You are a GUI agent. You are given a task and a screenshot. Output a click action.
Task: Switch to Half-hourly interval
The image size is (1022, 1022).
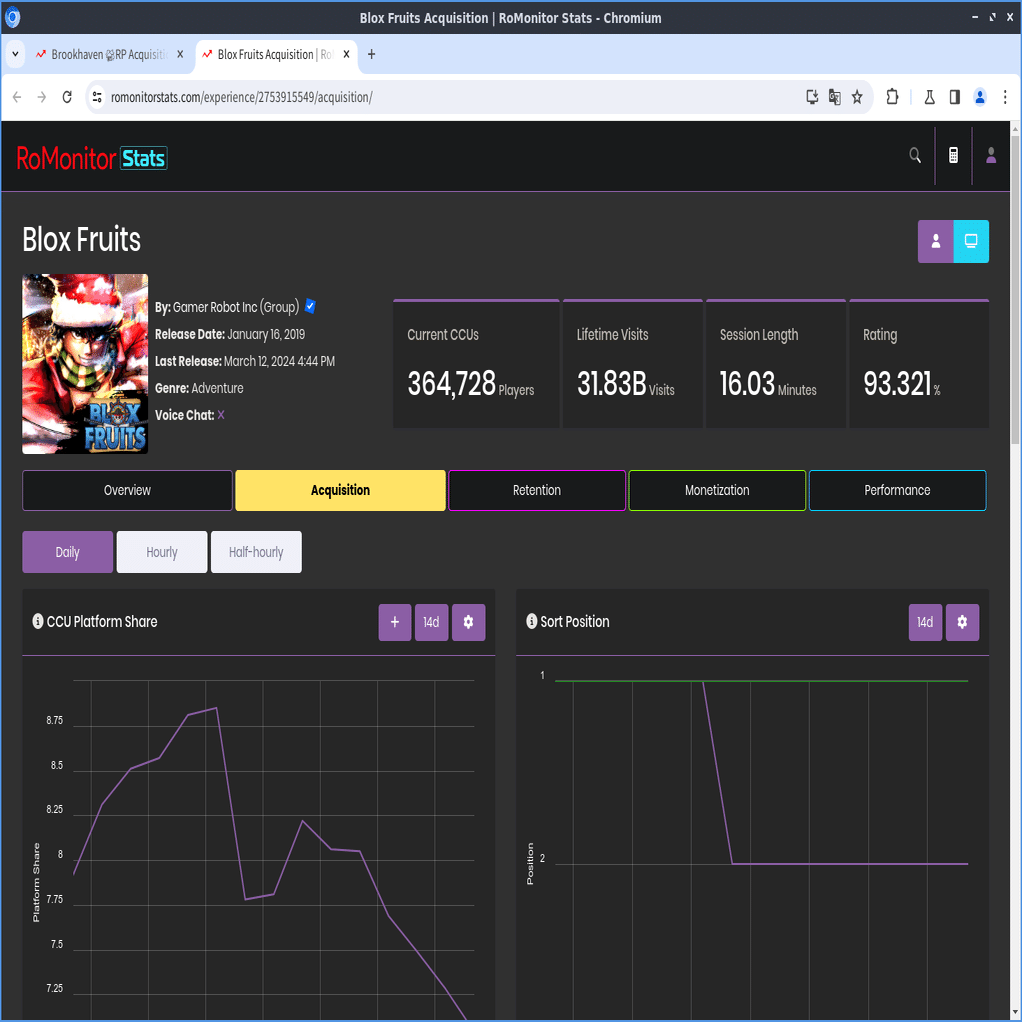(256, 552)
